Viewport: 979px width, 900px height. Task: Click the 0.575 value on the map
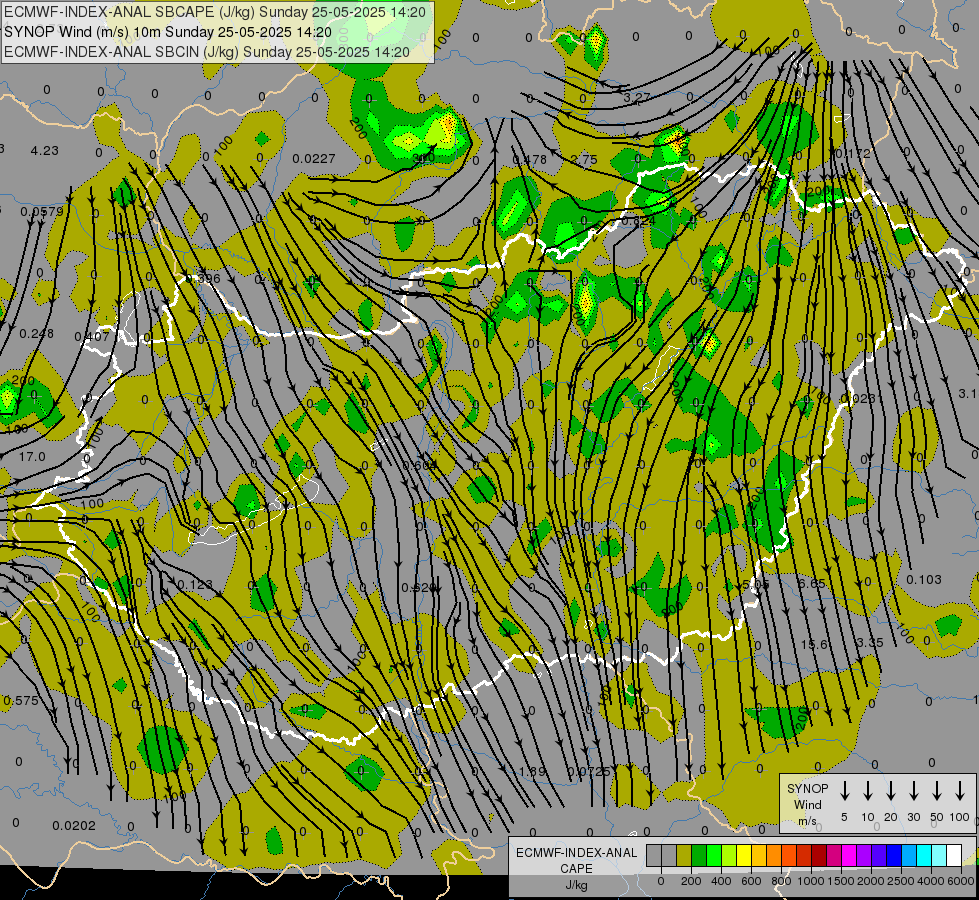tap(21, 701)
